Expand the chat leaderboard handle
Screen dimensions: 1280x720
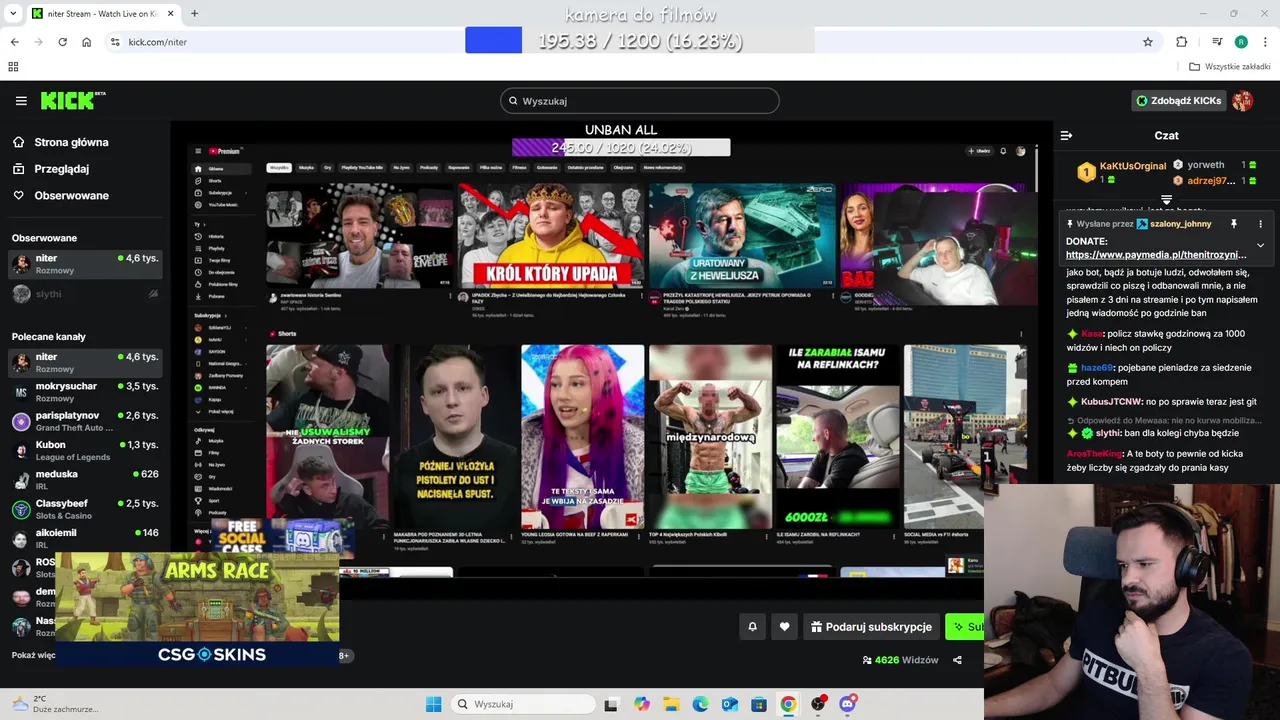1166,200
